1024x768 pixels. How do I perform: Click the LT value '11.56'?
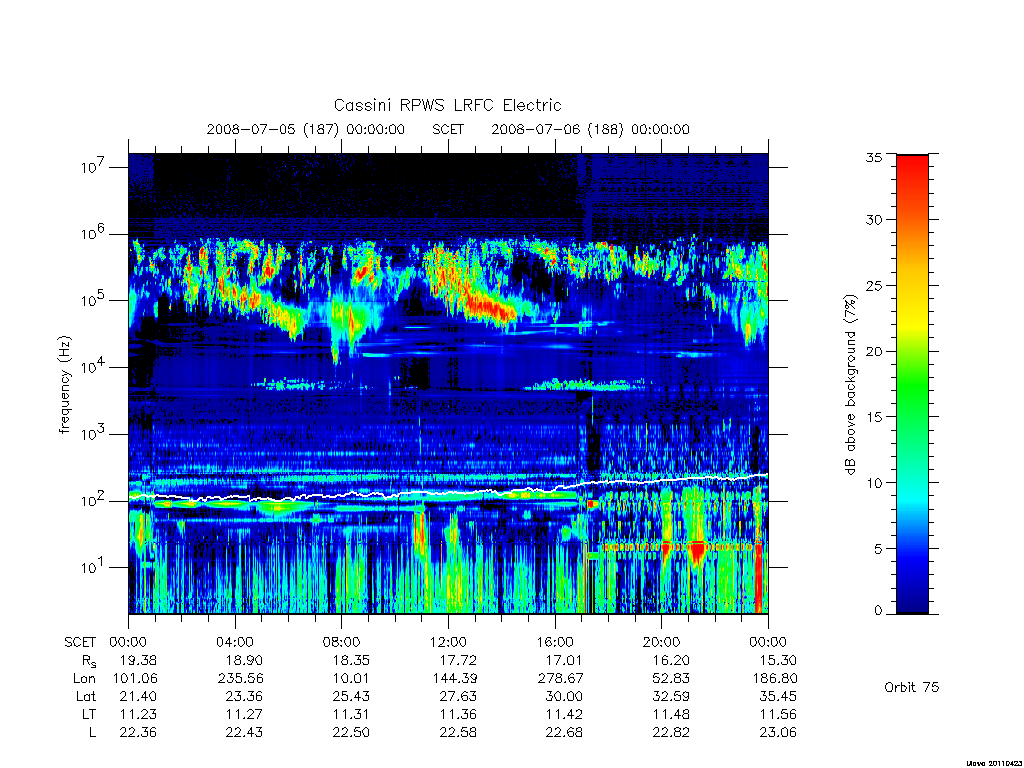[x=778, y=714]
